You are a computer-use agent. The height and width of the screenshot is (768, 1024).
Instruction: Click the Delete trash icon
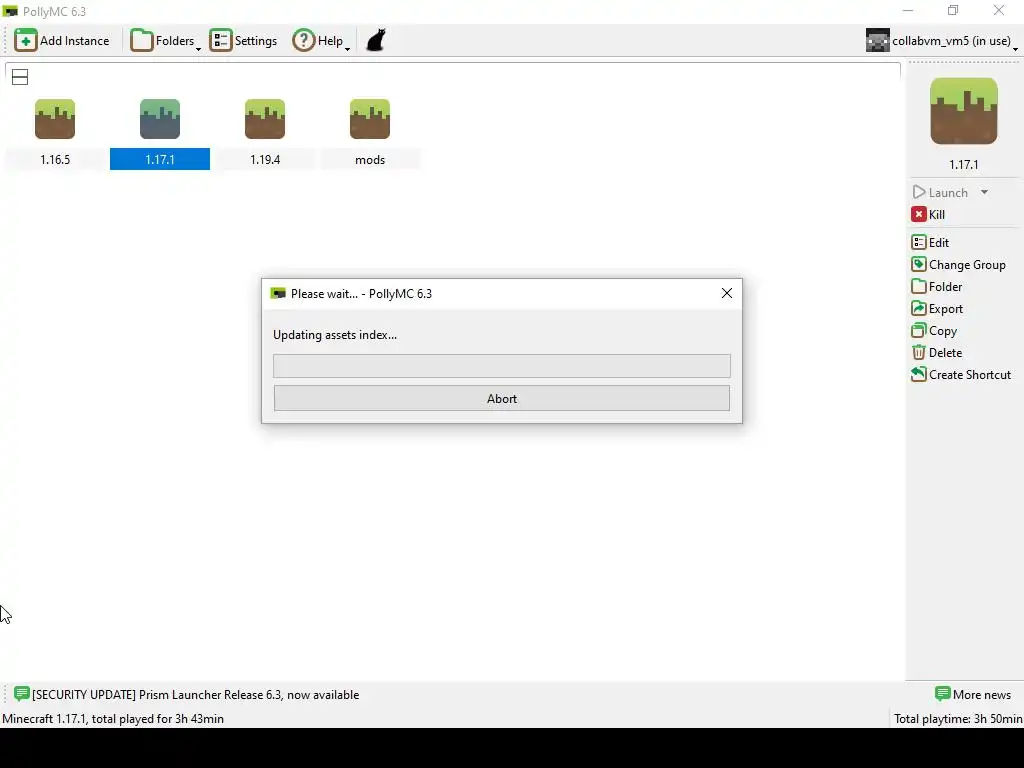point(919,353)
